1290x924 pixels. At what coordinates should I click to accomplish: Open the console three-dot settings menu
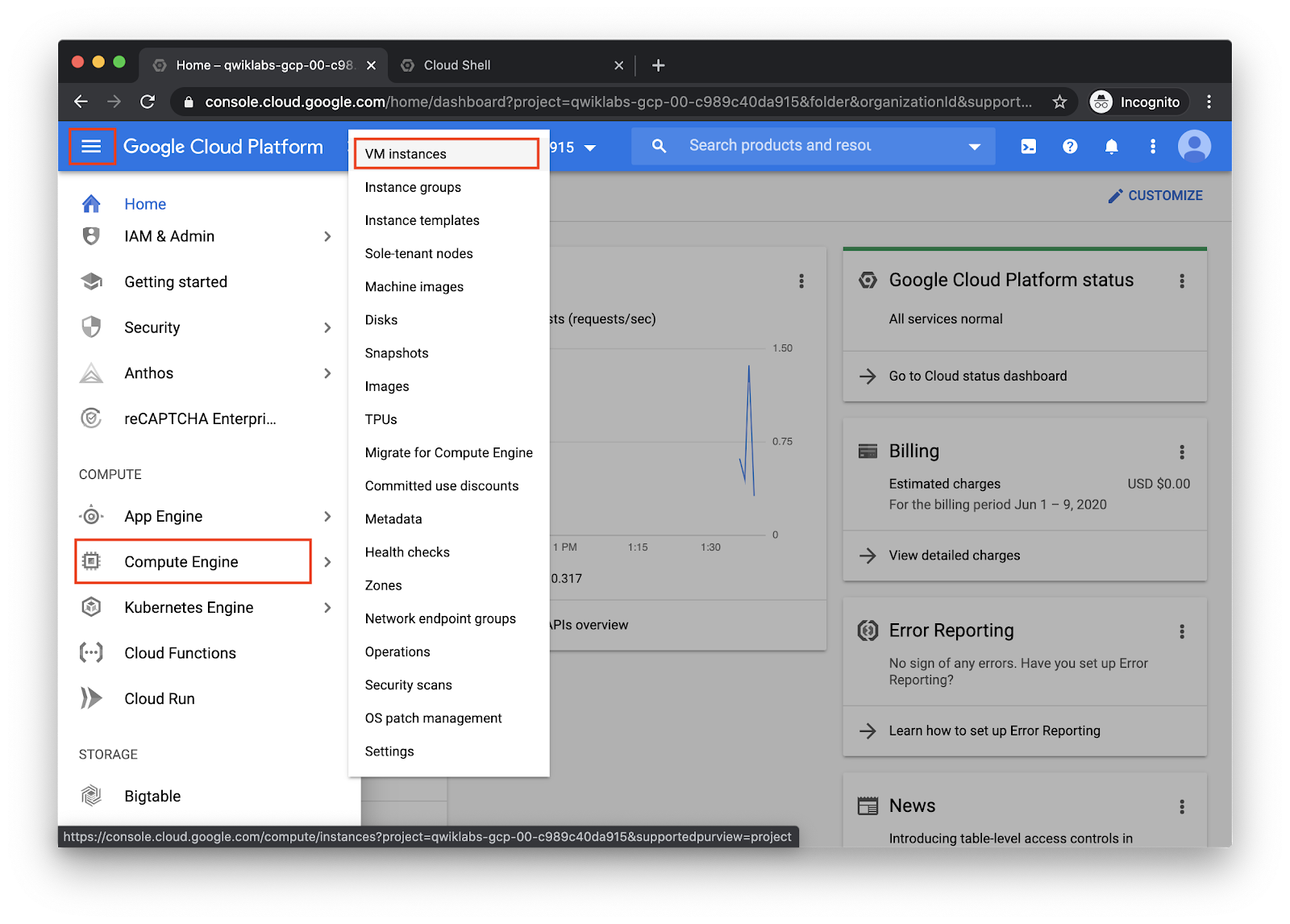click(1153, 146)
